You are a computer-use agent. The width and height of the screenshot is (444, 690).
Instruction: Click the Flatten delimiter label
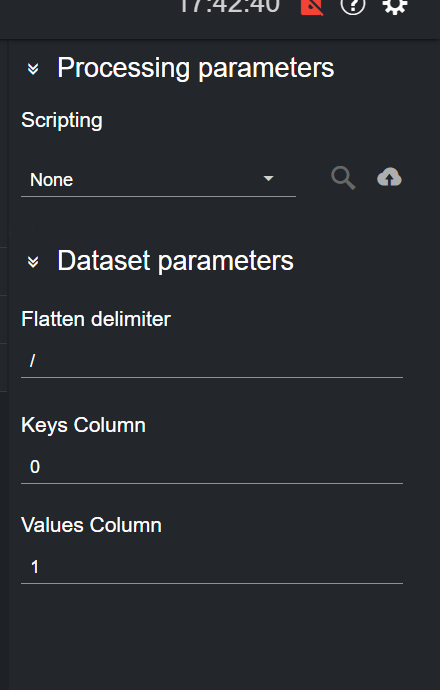pos(96,319)
